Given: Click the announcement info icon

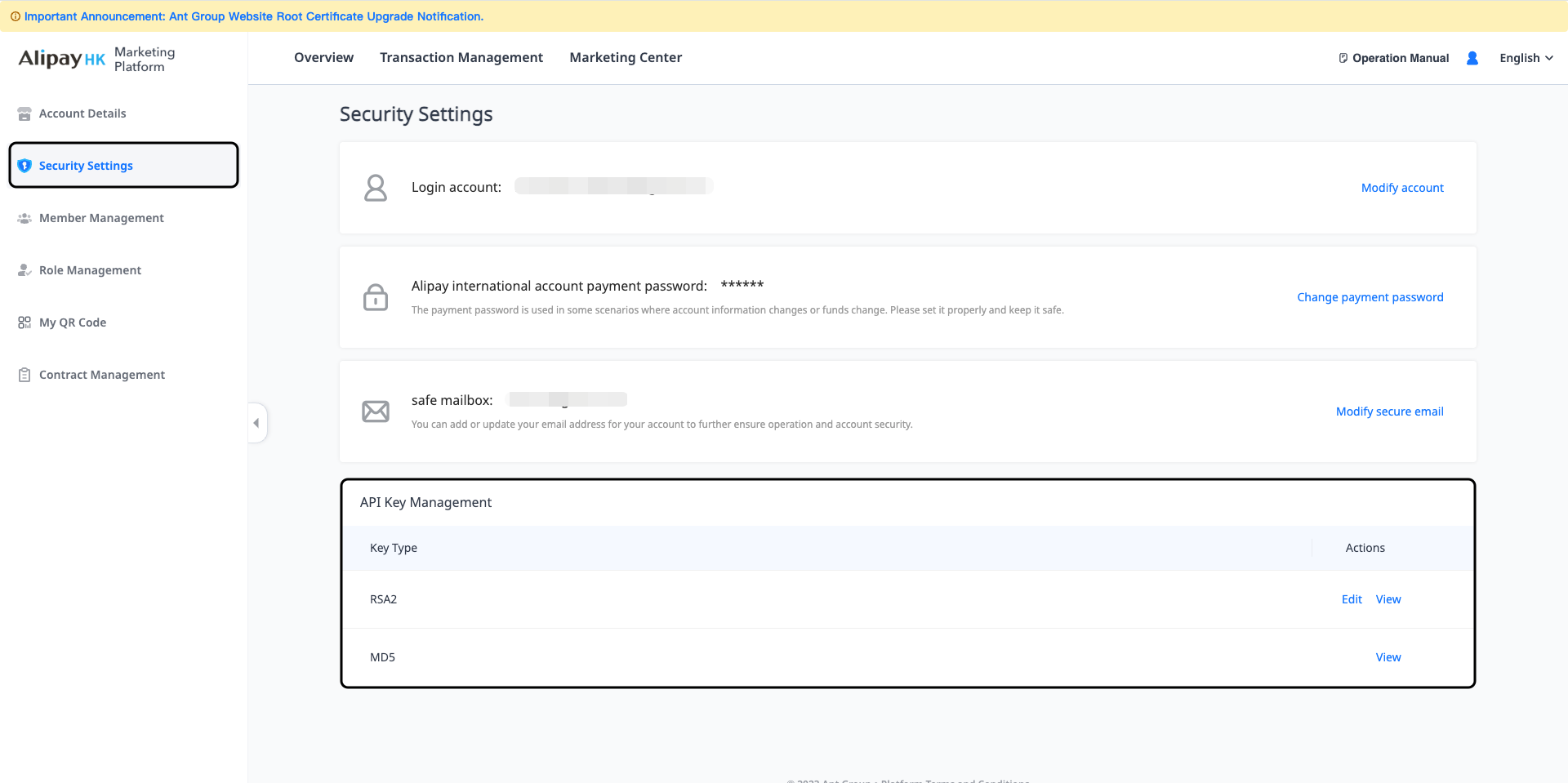Looking at the screenshot, I should [x=15, y=16].
